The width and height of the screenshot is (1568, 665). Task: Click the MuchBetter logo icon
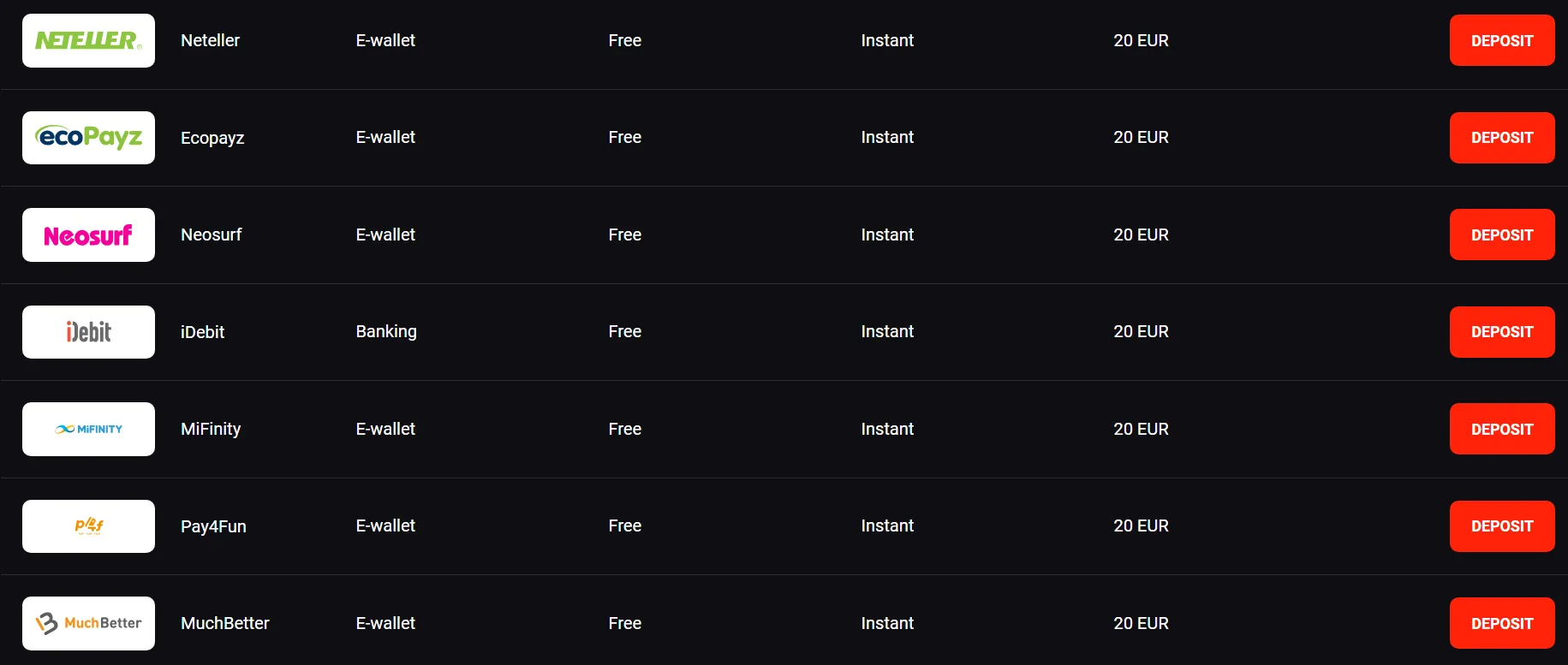(x=88, y=623)
